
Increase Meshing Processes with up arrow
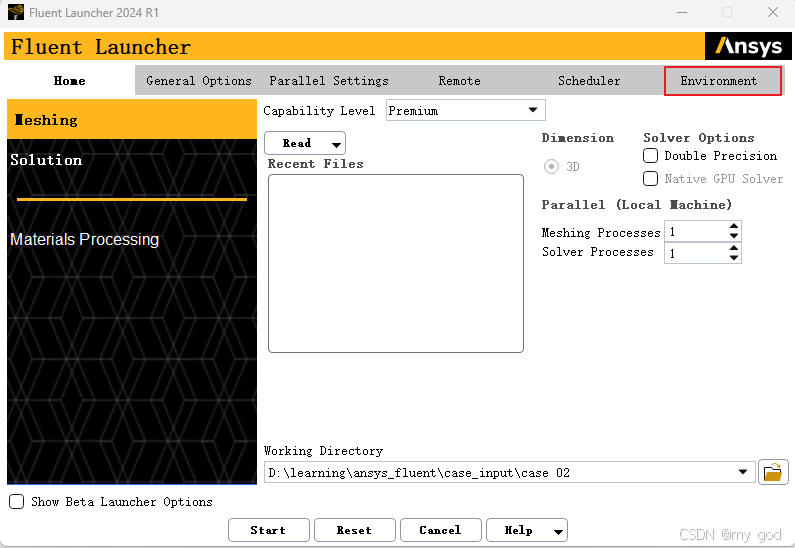[x=734, y=226]
